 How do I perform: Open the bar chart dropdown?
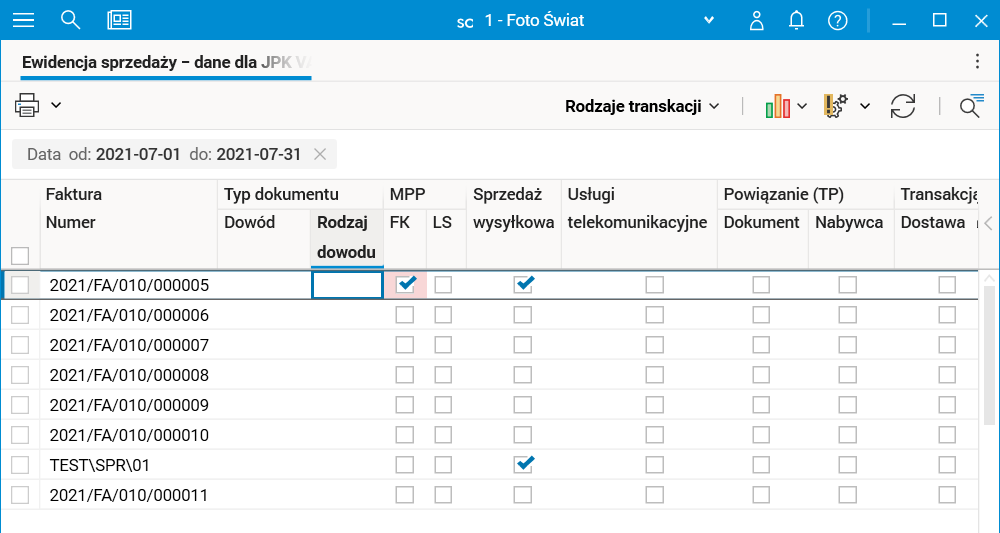tap(786, 106)
